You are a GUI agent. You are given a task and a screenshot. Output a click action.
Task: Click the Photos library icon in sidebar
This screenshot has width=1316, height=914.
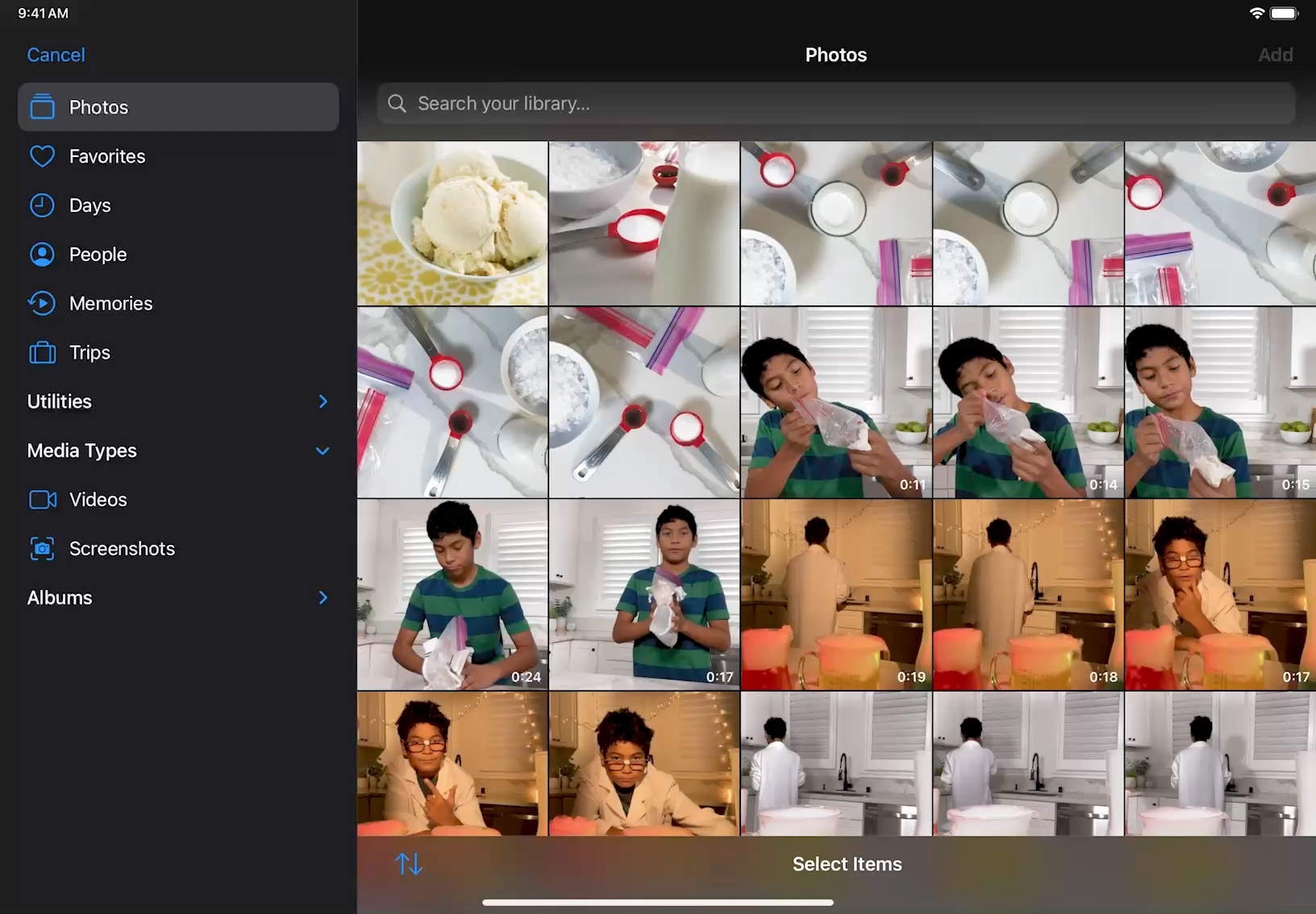(x=42, y=107)
